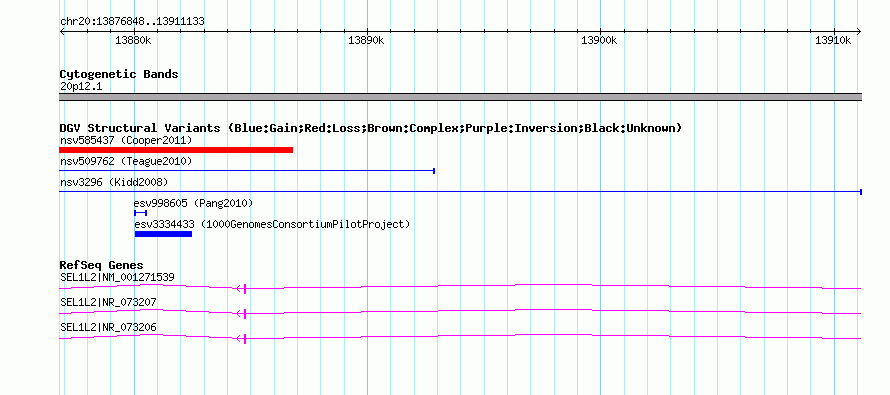Image resolution: width=890 pixels, height=395 pixels.
Task: Select the SEL1L2|NR_073206 transcript label
Action: point(108,327)
